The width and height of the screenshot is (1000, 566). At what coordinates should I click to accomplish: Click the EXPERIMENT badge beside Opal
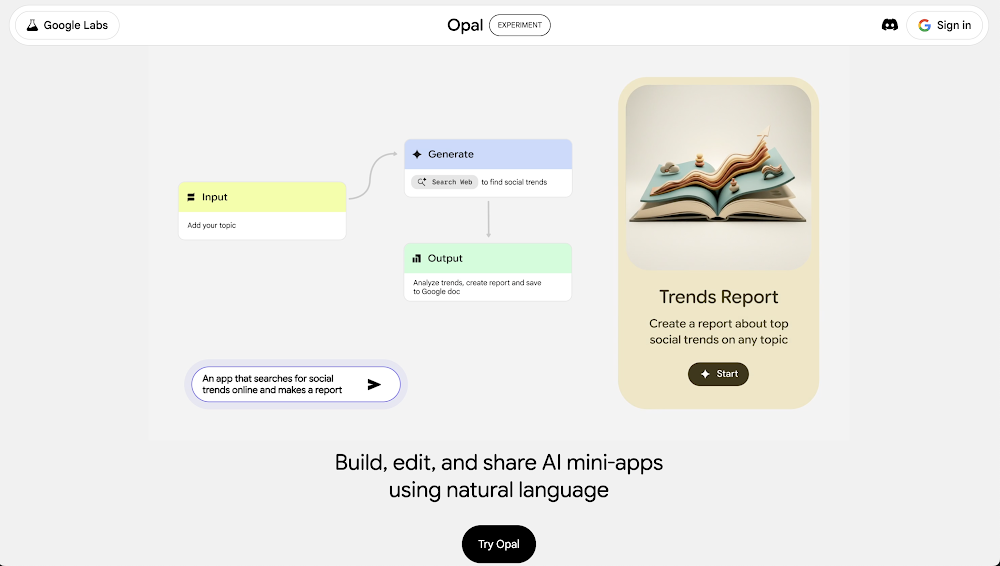(x=519, y=25)
